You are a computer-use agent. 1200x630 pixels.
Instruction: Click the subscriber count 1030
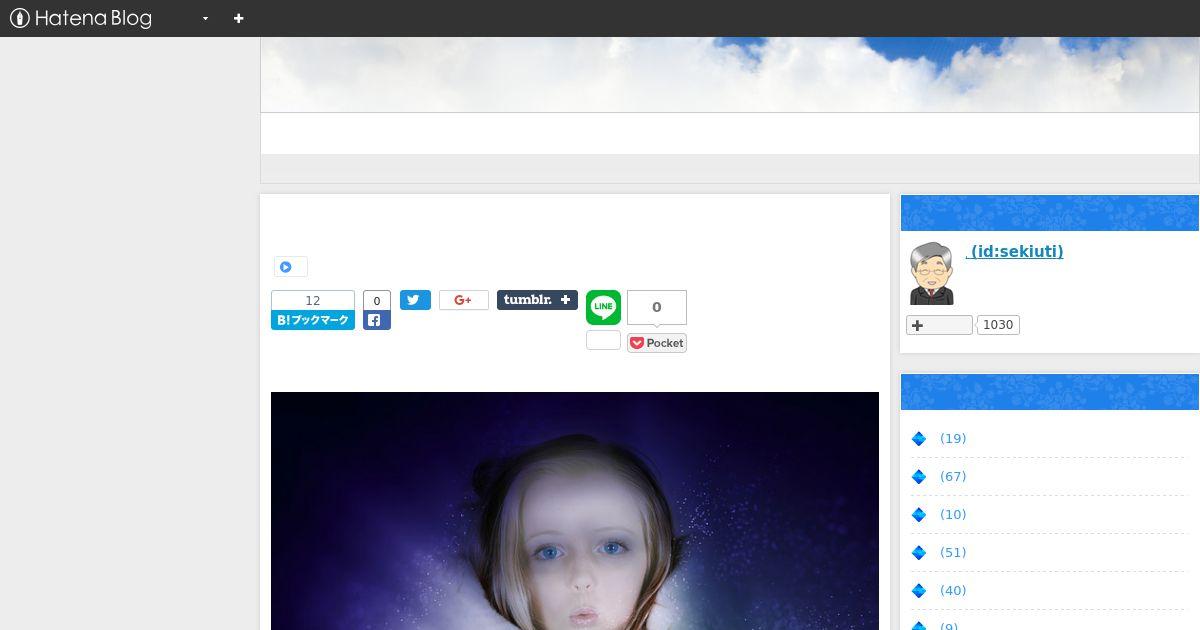pos(998,325)
